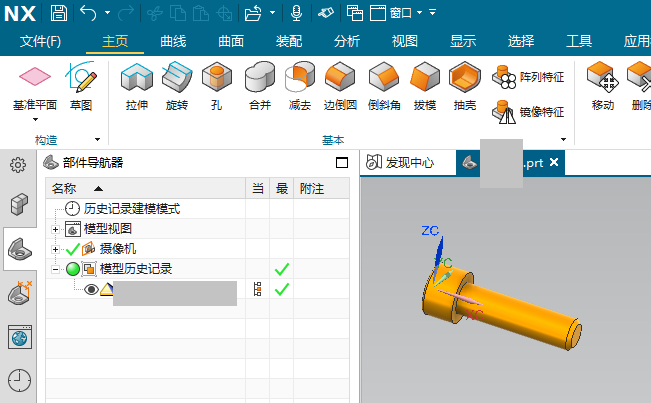Click the Revolve (旋转) tool icon

click(177, 78)
